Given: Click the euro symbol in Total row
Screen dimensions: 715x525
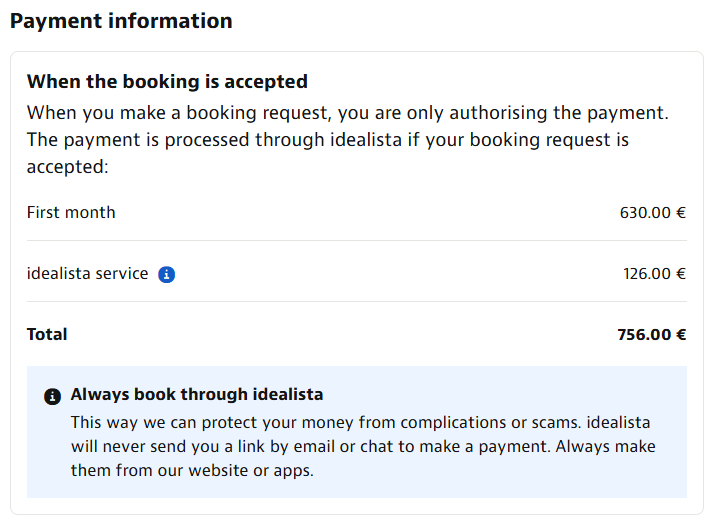Looking at the screenshot, I should tap(681, 335).
